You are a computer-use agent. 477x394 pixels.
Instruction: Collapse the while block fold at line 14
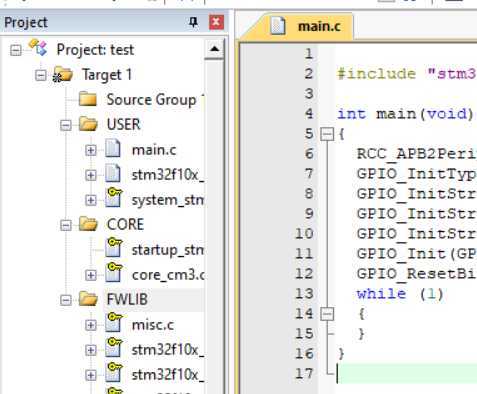[327, 314]
